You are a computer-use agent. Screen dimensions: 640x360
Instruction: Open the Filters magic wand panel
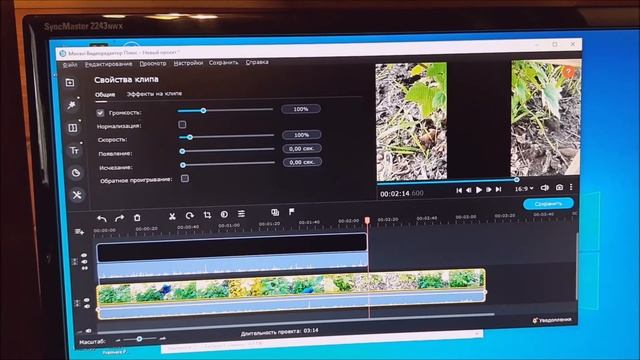tap(71, 105)
